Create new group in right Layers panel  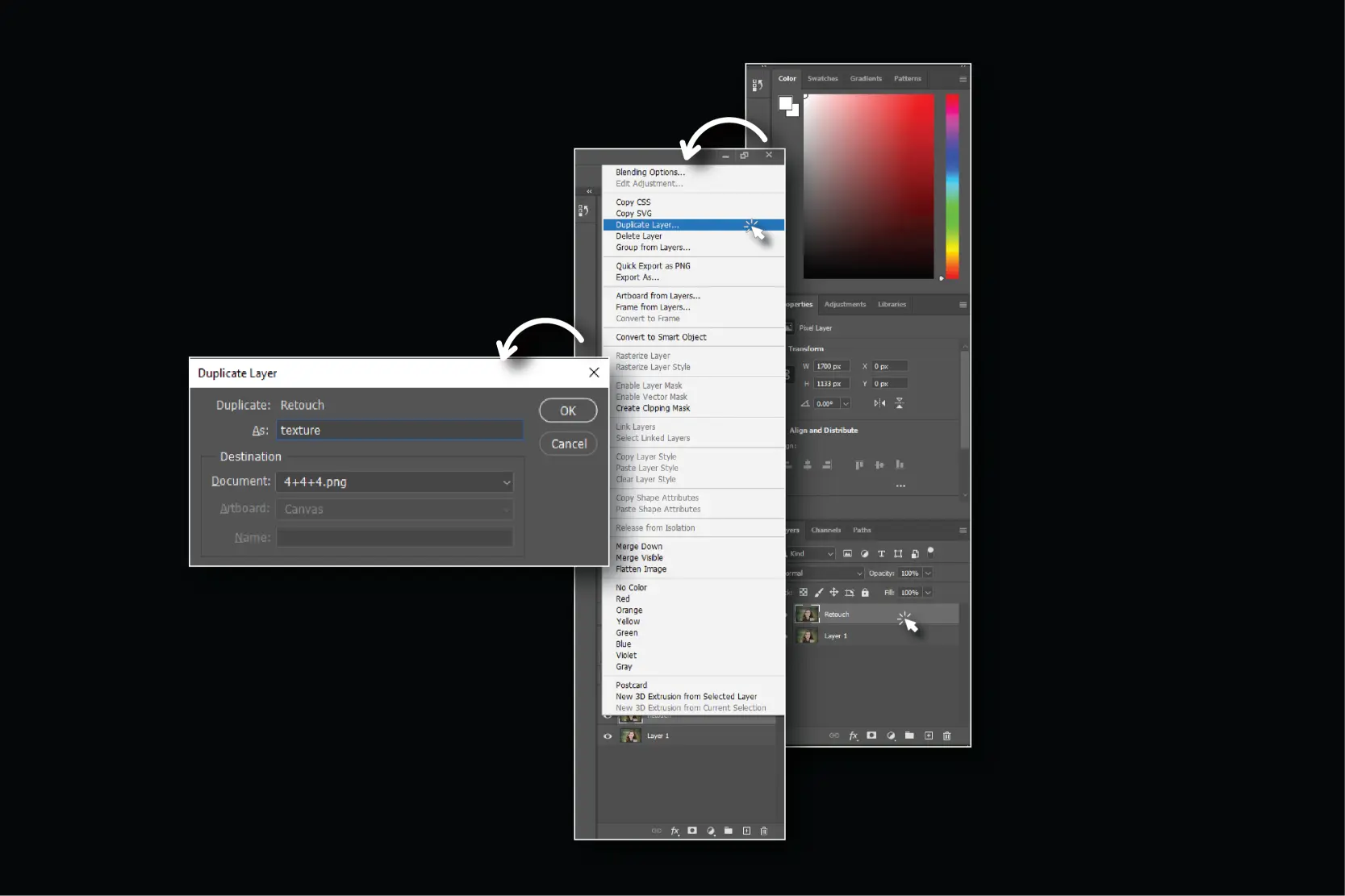pyautogui.click(x=909, y=736)
